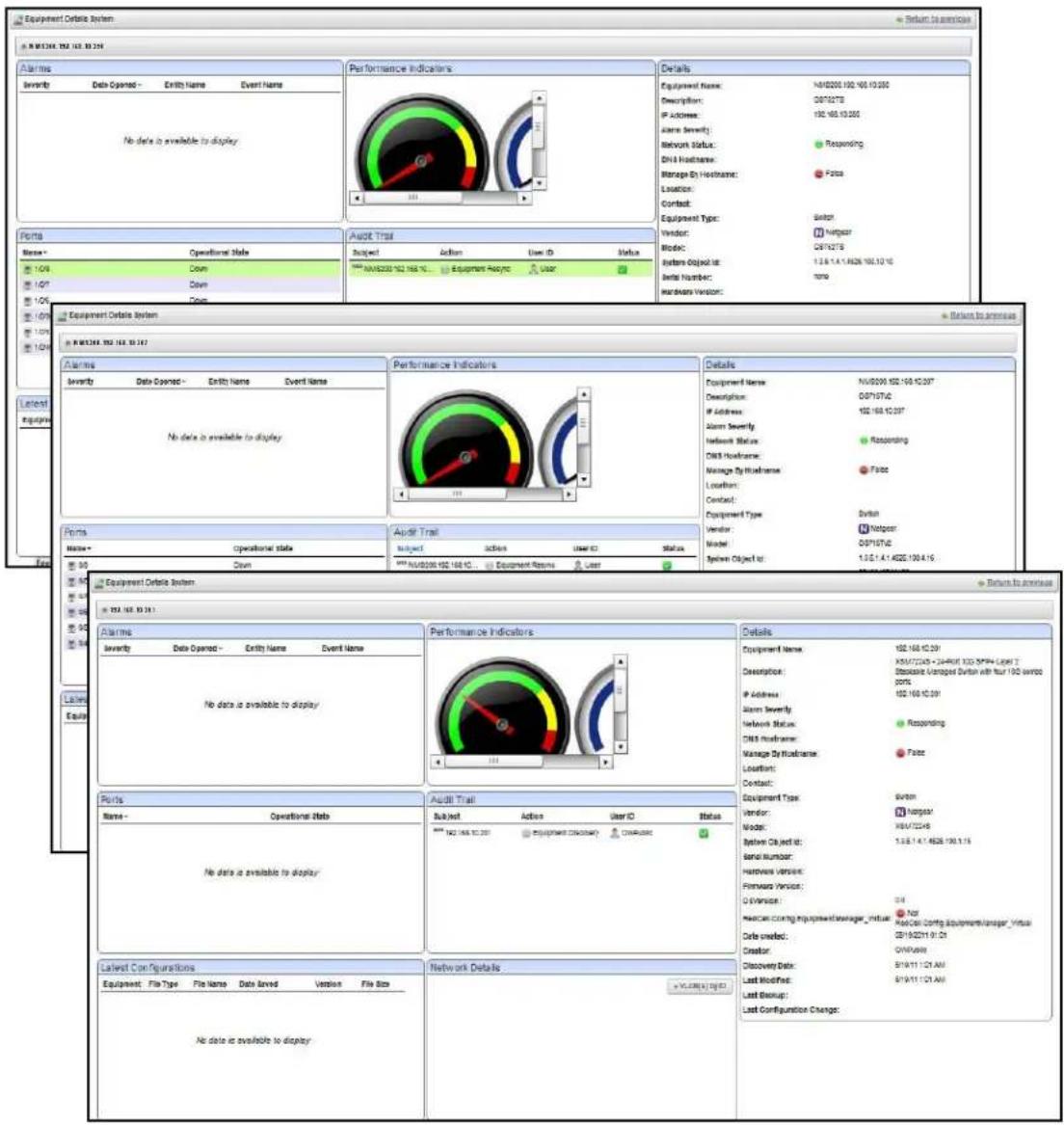Click User ID column header in front window Audit Trail
The image size is (1064, 1125).
622,817
